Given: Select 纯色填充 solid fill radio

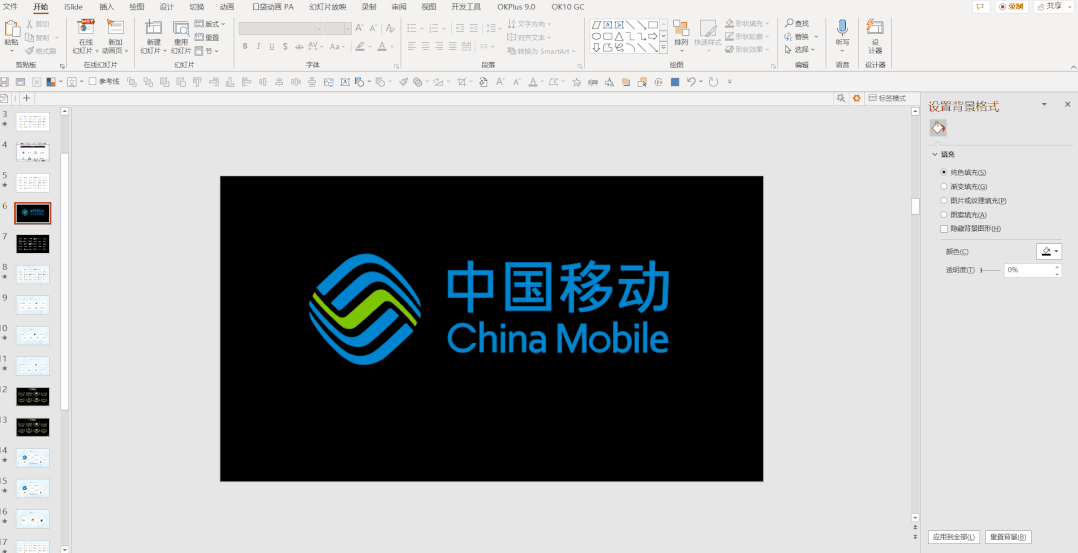Looking at the screenshot, I should point(944,173).
